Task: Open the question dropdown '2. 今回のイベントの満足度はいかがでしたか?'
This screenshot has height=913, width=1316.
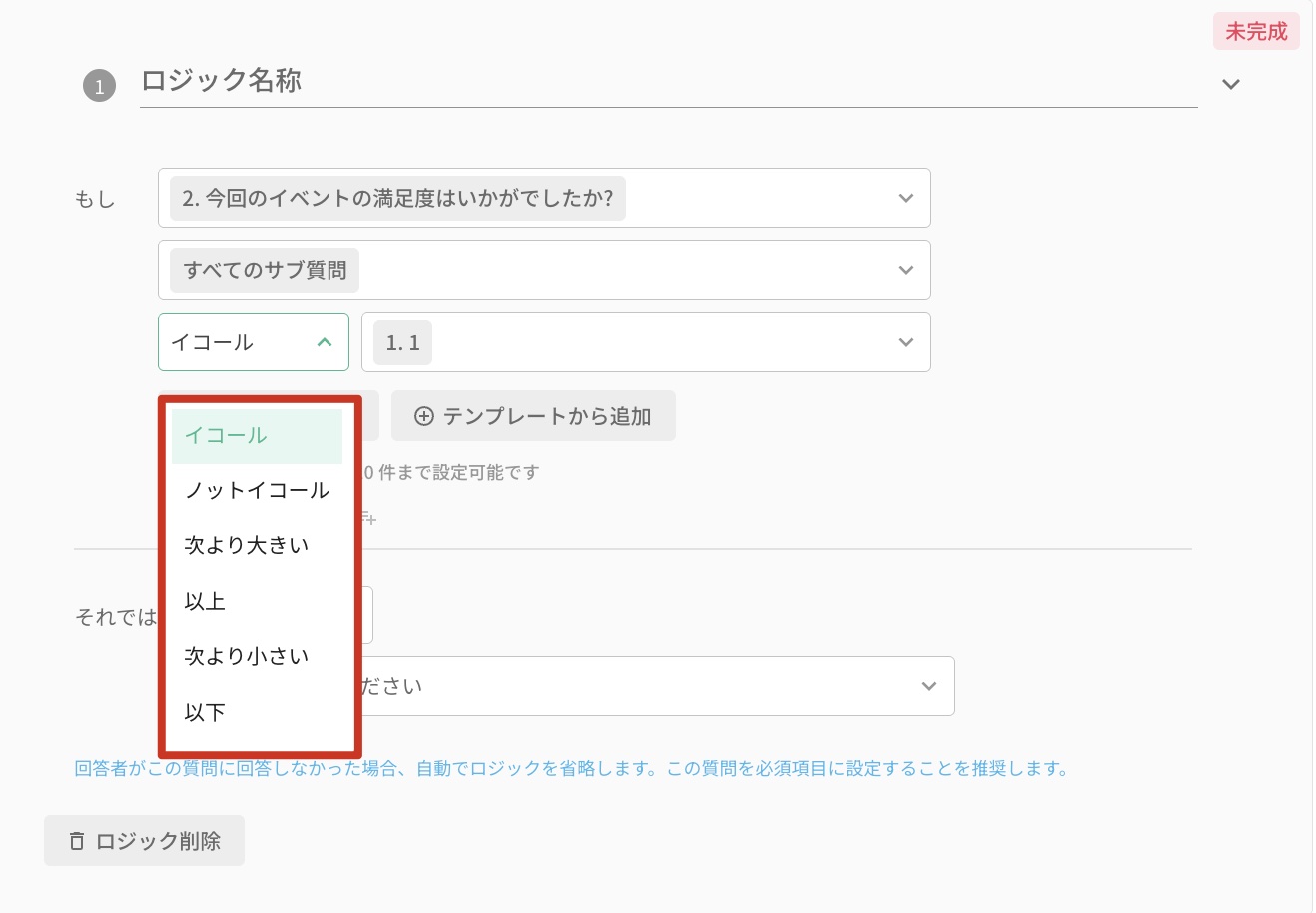Action: 543,198
